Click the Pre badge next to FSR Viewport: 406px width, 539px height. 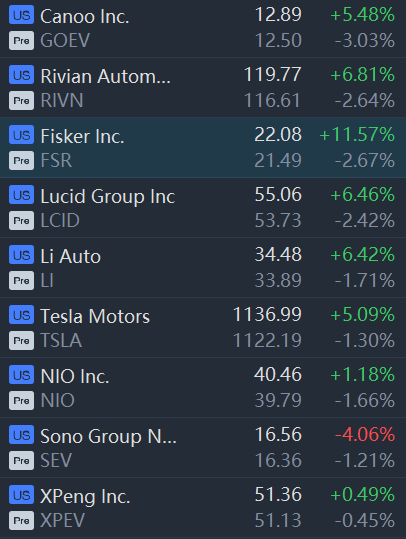(x=21, y=161)
